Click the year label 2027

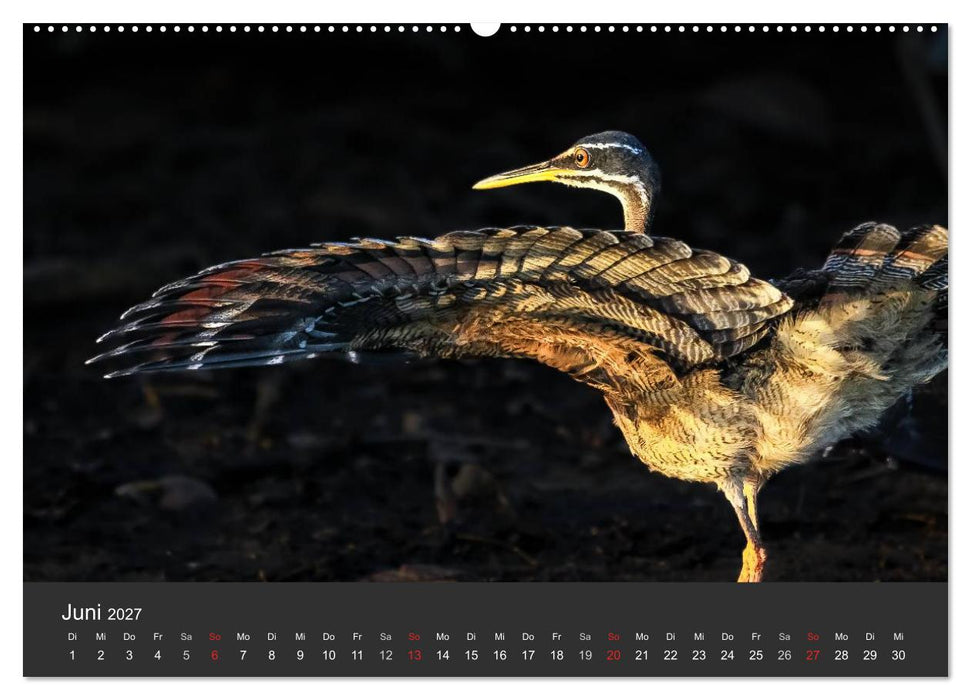(124, 615)
